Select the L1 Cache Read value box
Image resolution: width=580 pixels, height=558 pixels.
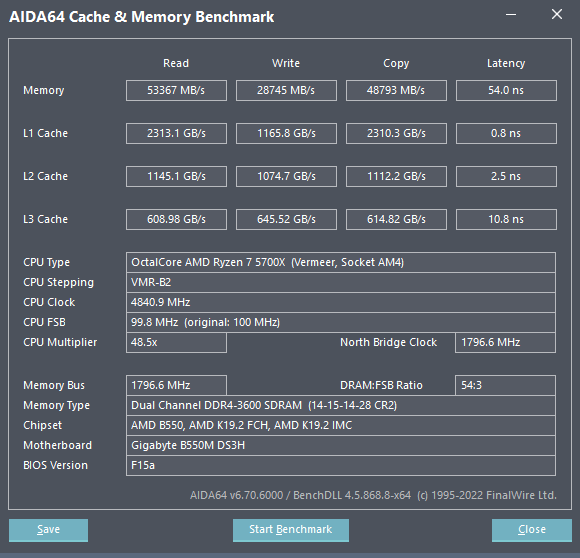176,133
